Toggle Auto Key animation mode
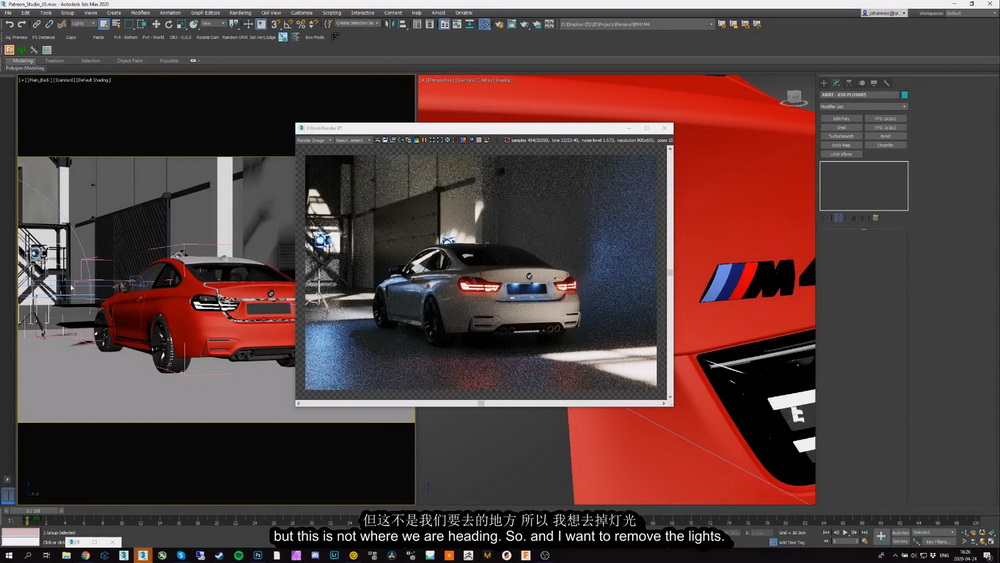Image resolution: width=1000 pixels, height=563 pixels. [x=901, y=532]
